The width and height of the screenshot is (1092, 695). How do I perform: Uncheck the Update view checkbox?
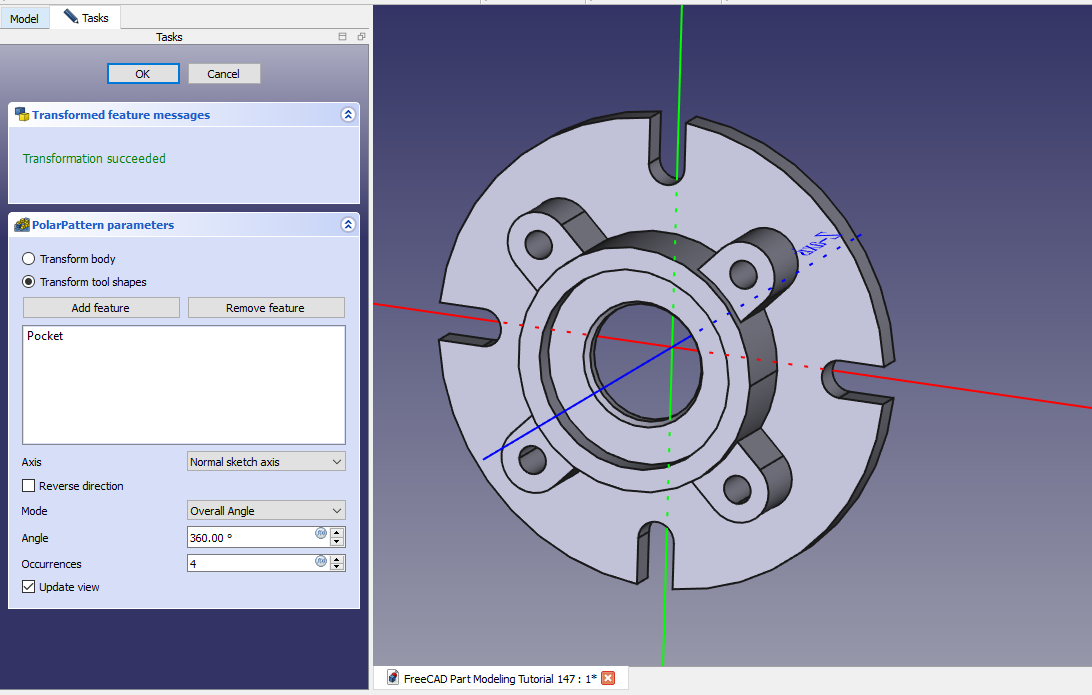tap(29, 587)
